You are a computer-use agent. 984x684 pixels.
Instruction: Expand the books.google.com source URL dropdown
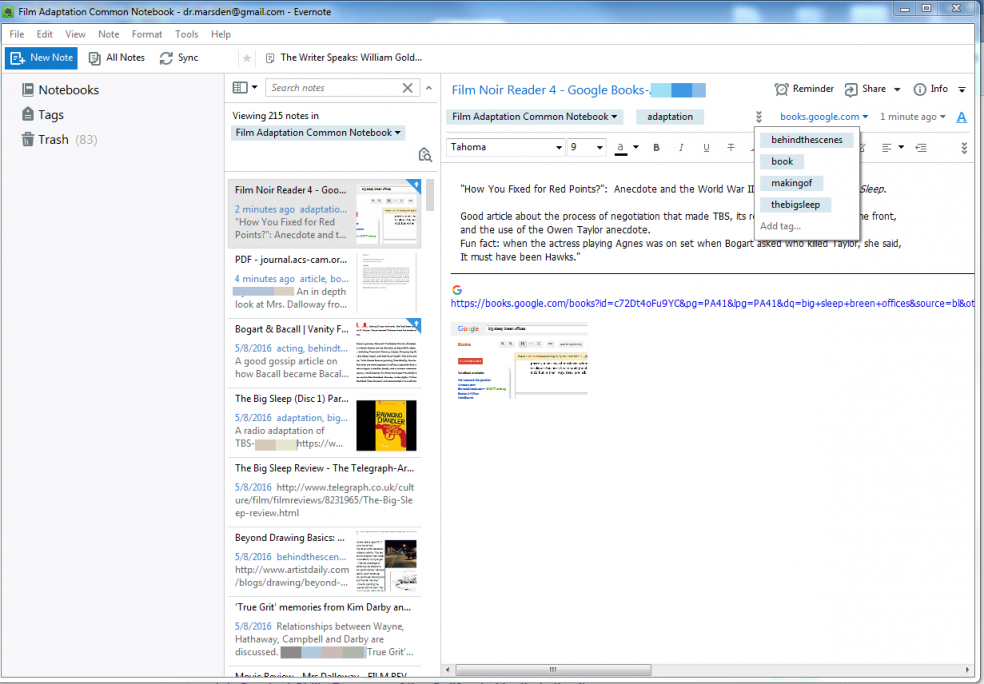(x=824, y=117)
